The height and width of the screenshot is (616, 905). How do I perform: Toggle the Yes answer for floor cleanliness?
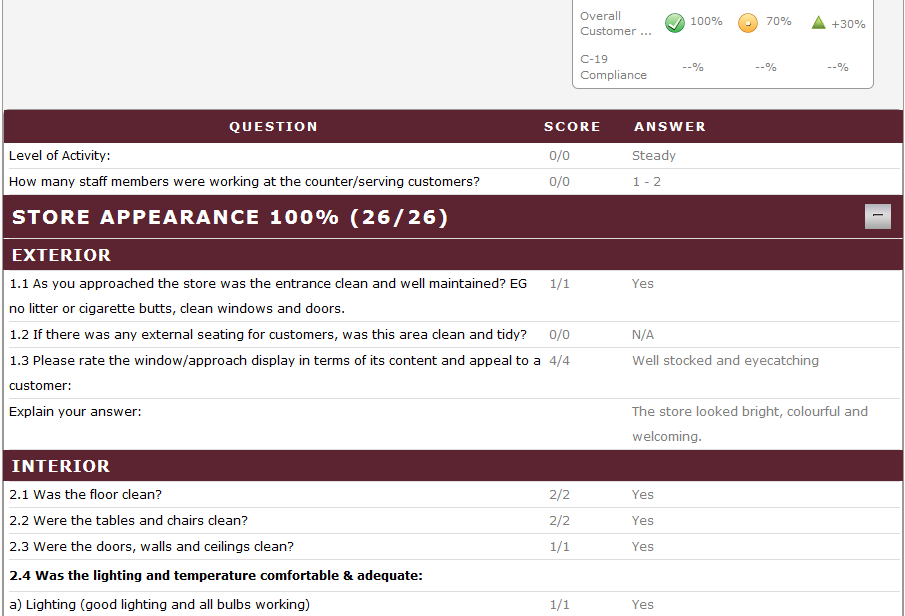click(642, 494)
